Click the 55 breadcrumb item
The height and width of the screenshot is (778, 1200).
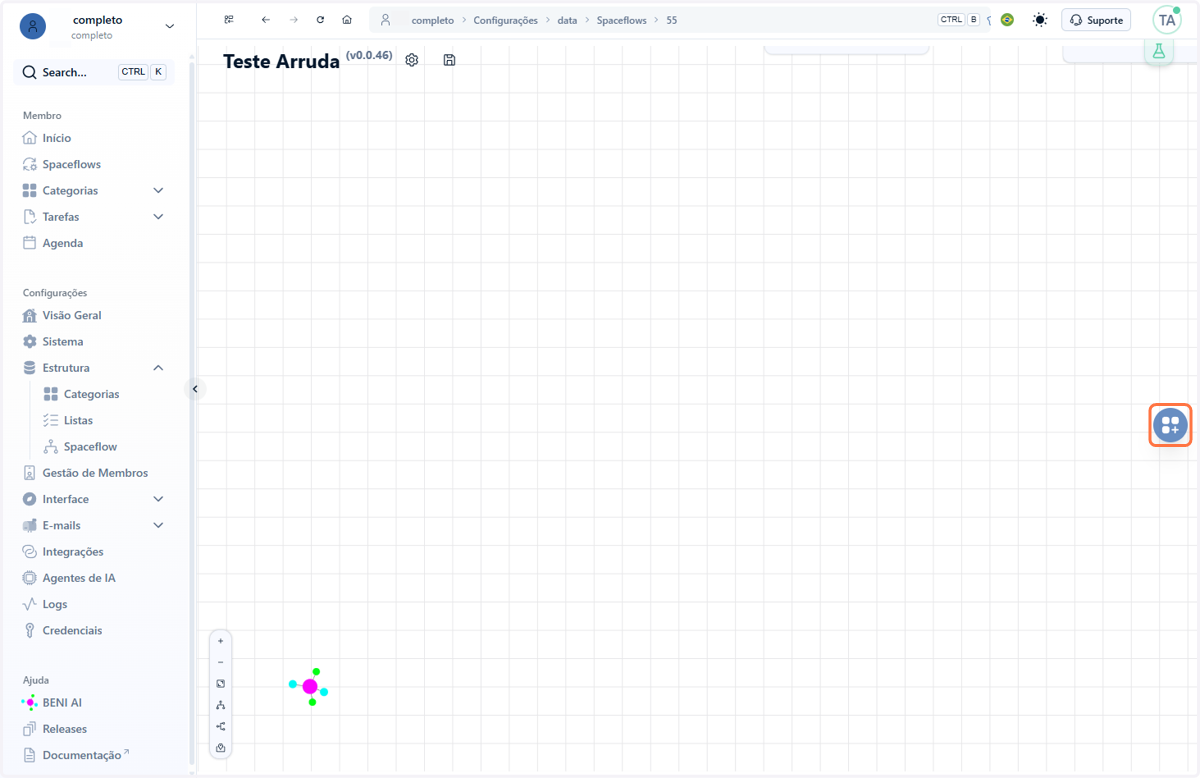pos(672,20)
